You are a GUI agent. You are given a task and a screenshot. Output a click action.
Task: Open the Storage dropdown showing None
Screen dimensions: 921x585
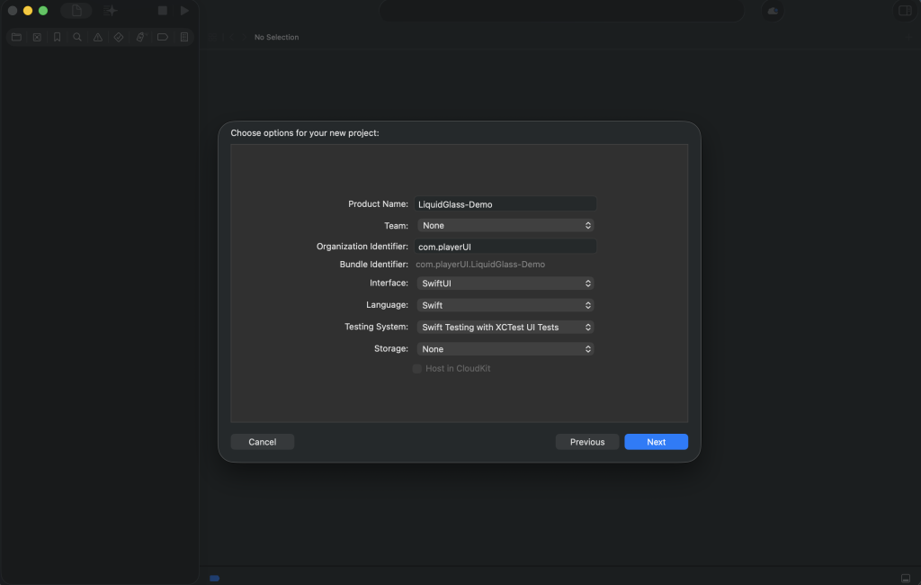click(x=506, y=349)
